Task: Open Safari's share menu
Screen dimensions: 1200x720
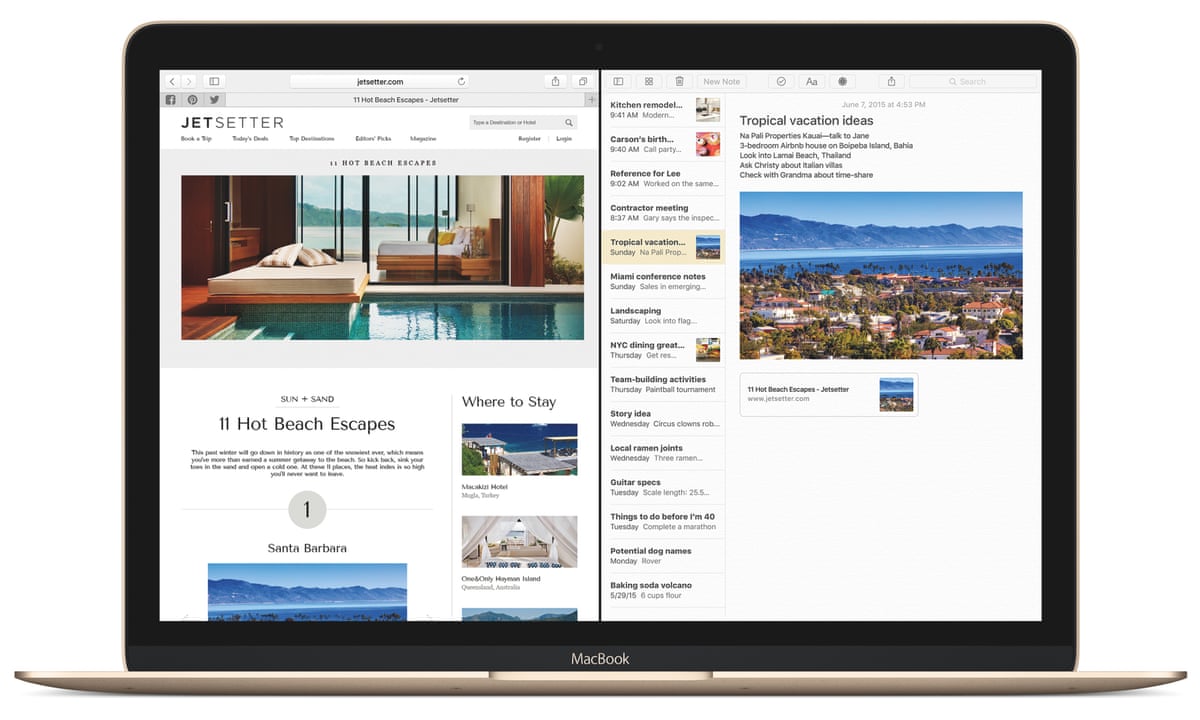Action: (x=555, y=81)
